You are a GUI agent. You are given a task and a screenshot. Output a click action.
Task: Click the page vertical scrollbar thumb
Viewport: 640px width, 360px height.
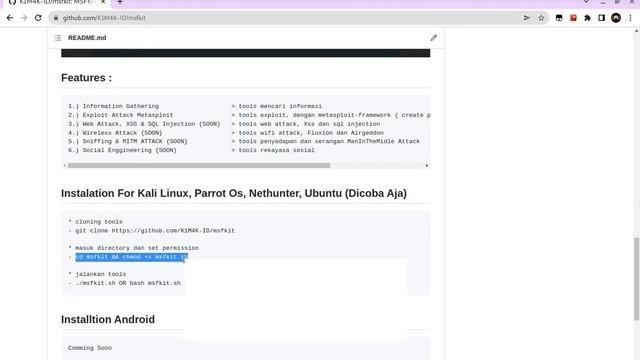click(636, 279)
